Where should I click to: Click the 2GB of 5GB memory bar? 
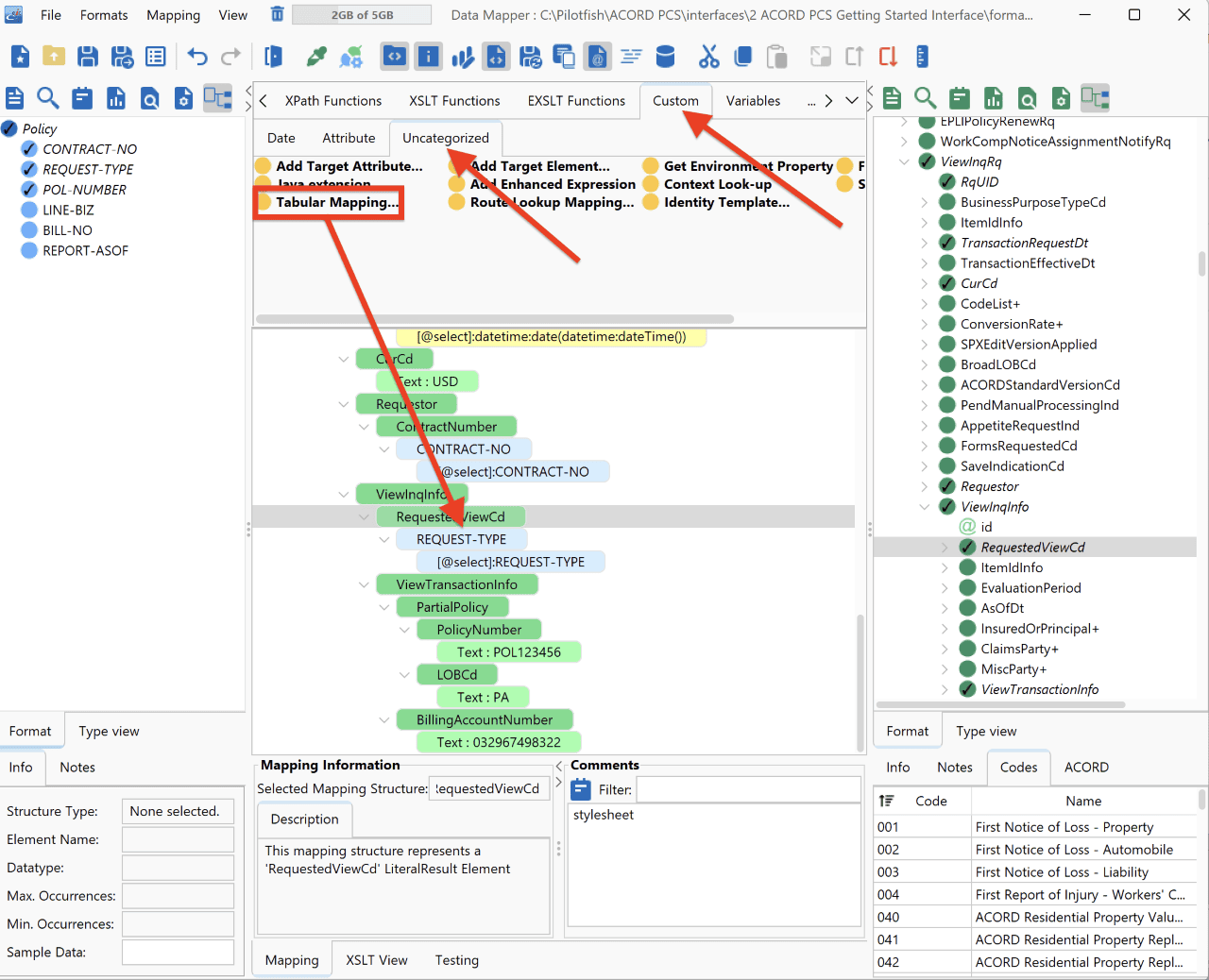pyautogui.click(x=362, y=15)
